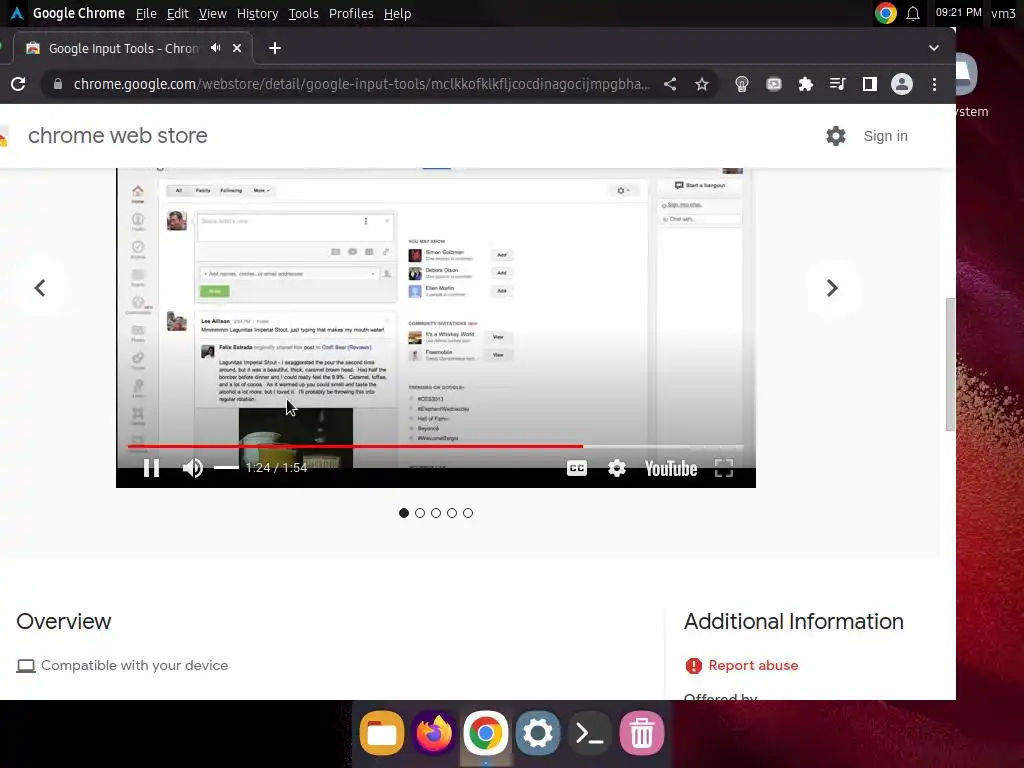Screen dimensions: 1024x768
Task: Click the 09:21 PM clock
Action: (x=959, y=12)
